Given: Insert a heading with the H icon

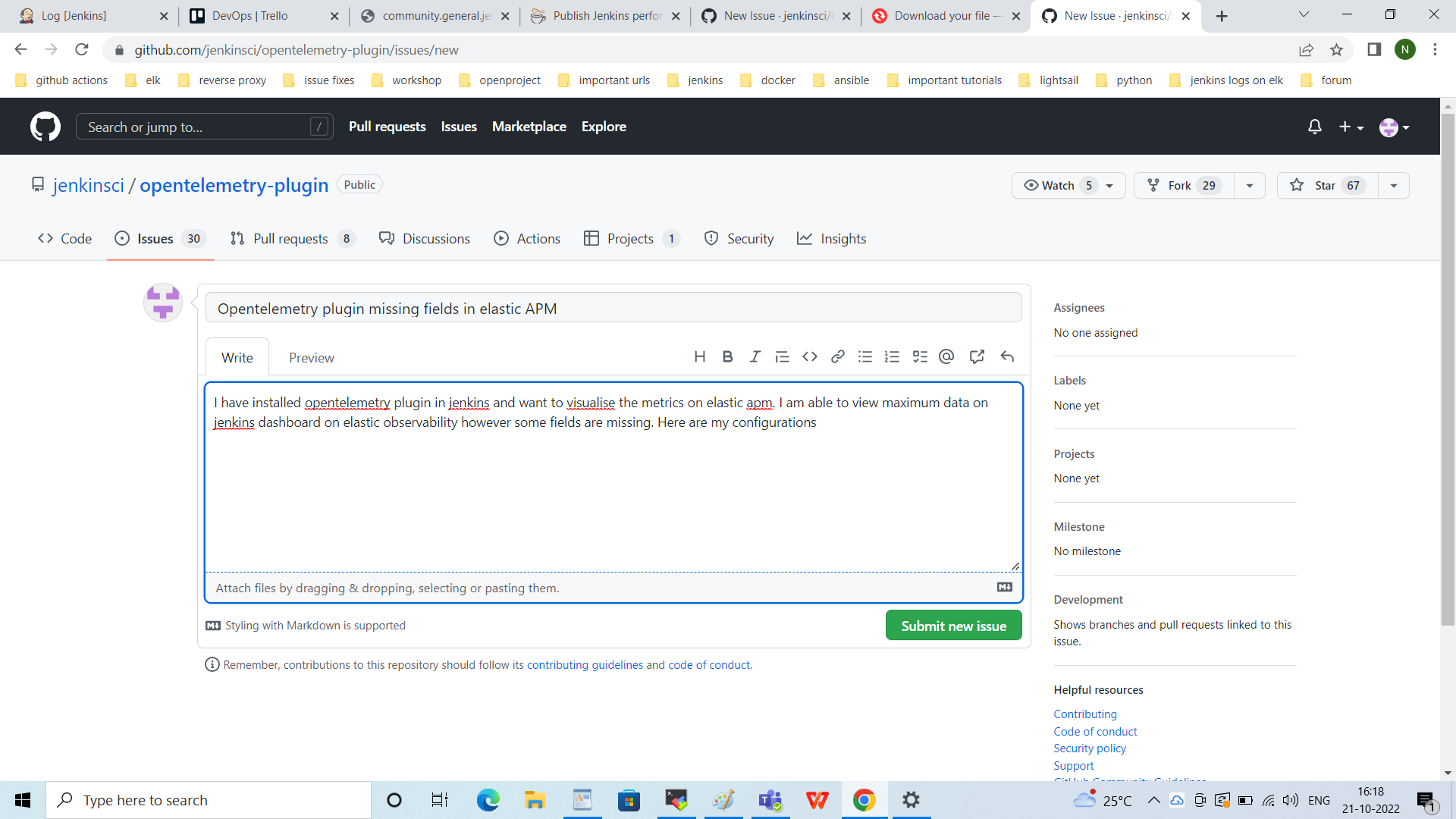Looking at the screenshot, I should pyautogui.click(x=700, y=356).
